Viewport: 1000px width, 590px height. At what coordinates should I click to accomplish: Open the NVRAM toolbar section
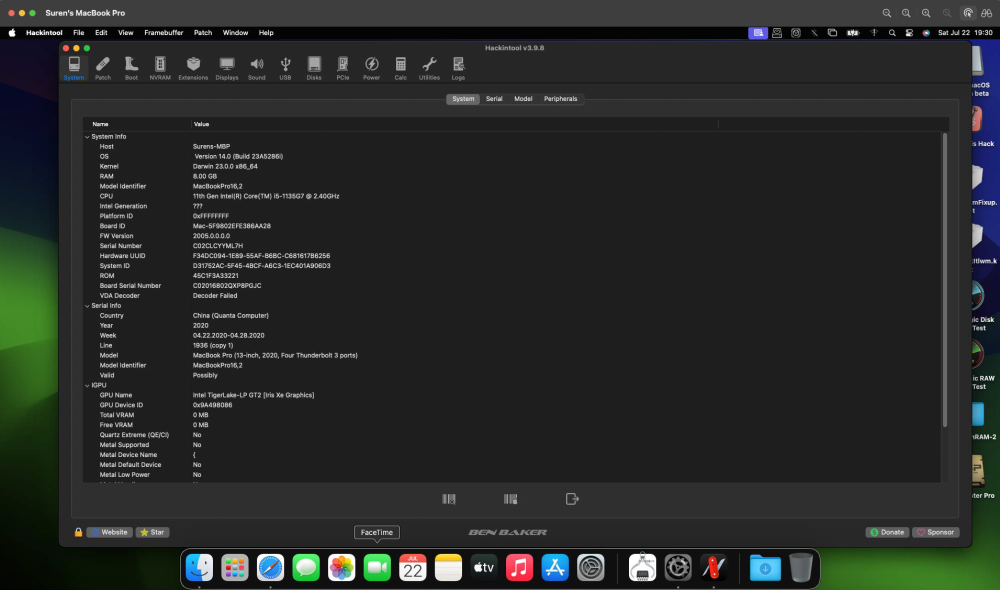point(160,68)
